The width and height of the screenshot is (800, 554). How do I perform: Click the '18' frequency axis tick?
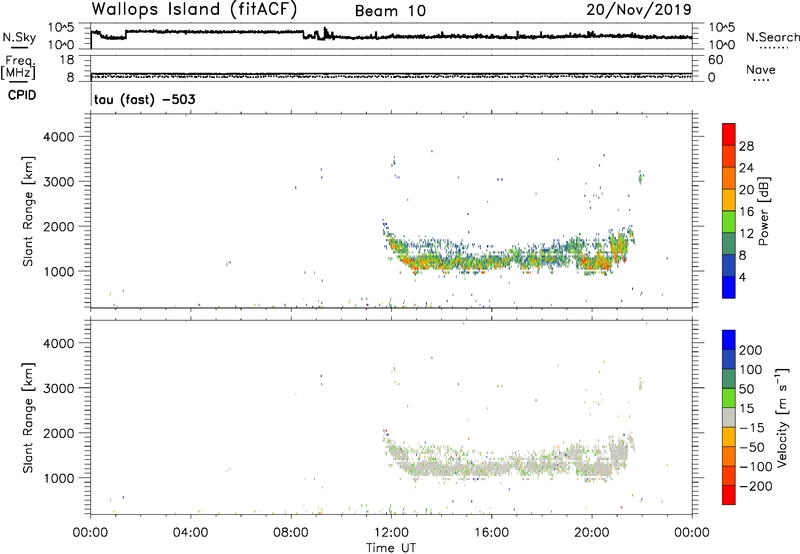(x=67, y=60)
